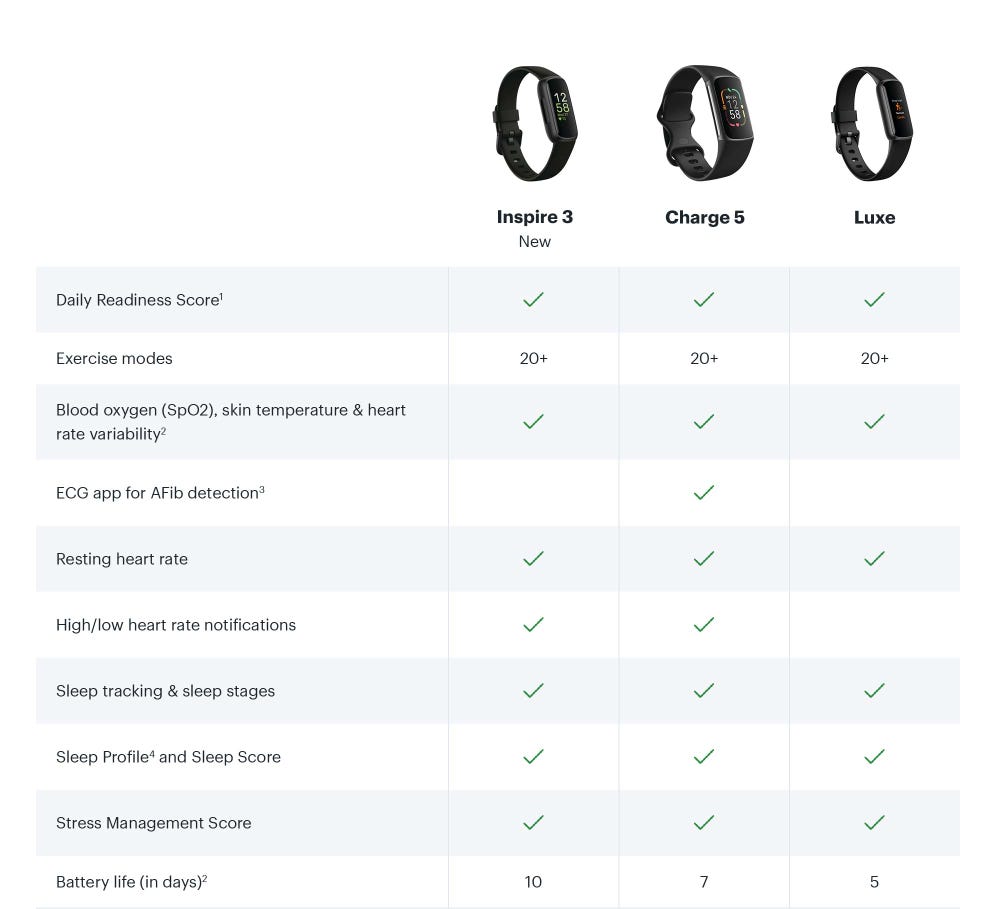Click Charge 5 exercise modes 20+ value
The width and height of the screenshot is (997, 909).
coord(704,359)
